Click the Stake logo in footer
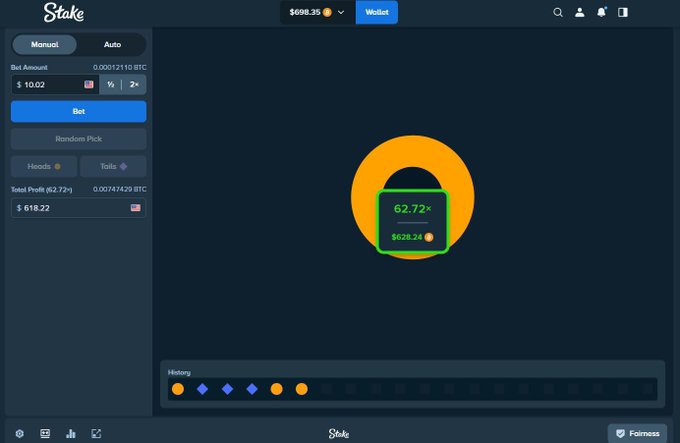The image size is (680, 443). [x=339, y=433]
